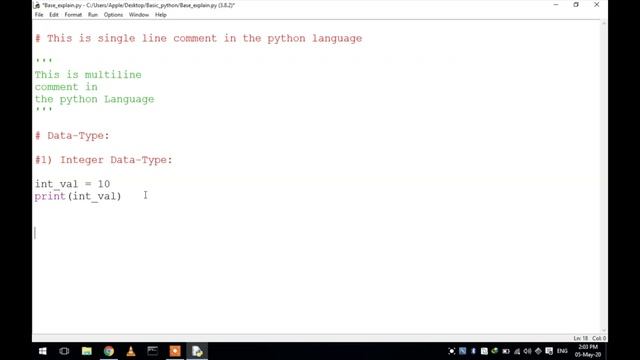Click 'the python Language' line
The width and height of the screenshot is (640, 360).
click(x=94, y=99)
